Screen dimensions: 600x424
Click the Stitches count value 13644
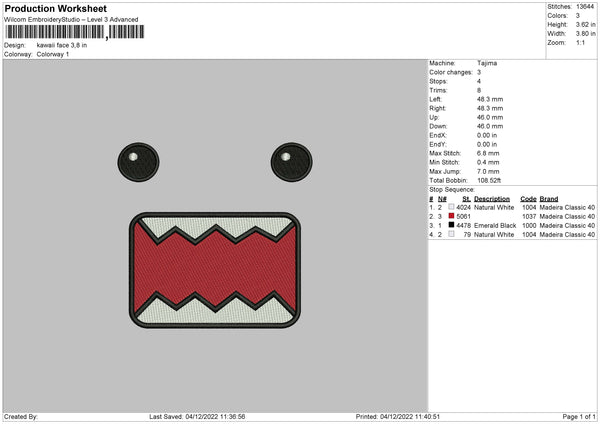(x=586, y=6)
